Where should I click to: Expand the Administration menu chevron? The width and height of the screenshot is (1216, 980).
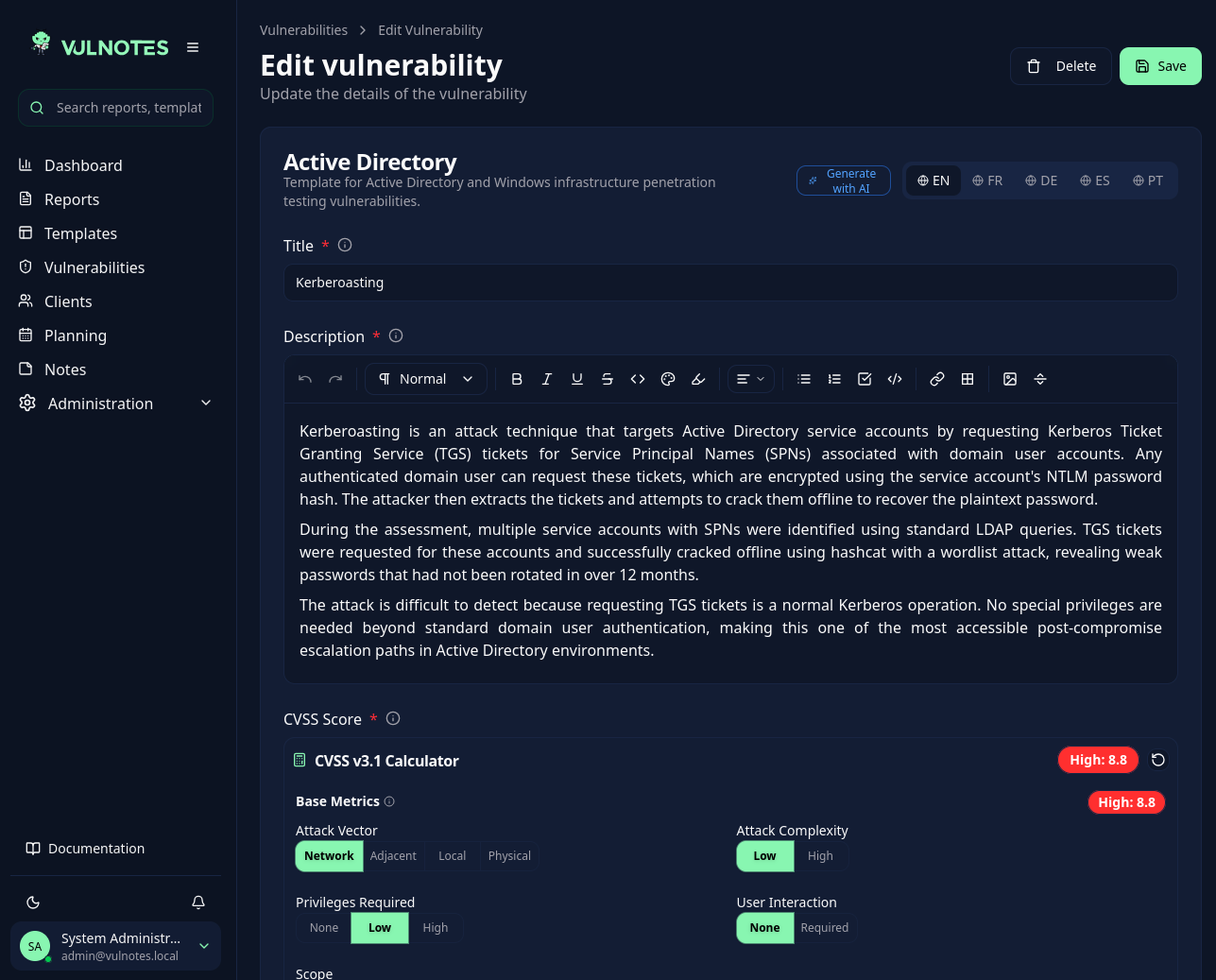[x=206, y=404]
